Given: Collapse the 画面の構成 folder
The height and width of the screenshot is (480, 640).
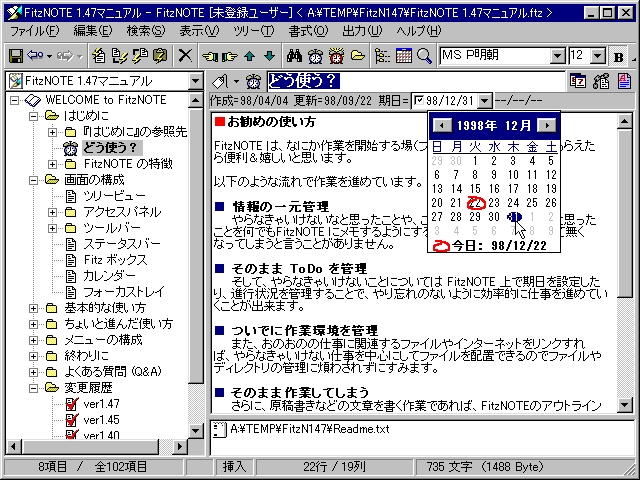Looking at the screenshot, I should tap(34, 180).
